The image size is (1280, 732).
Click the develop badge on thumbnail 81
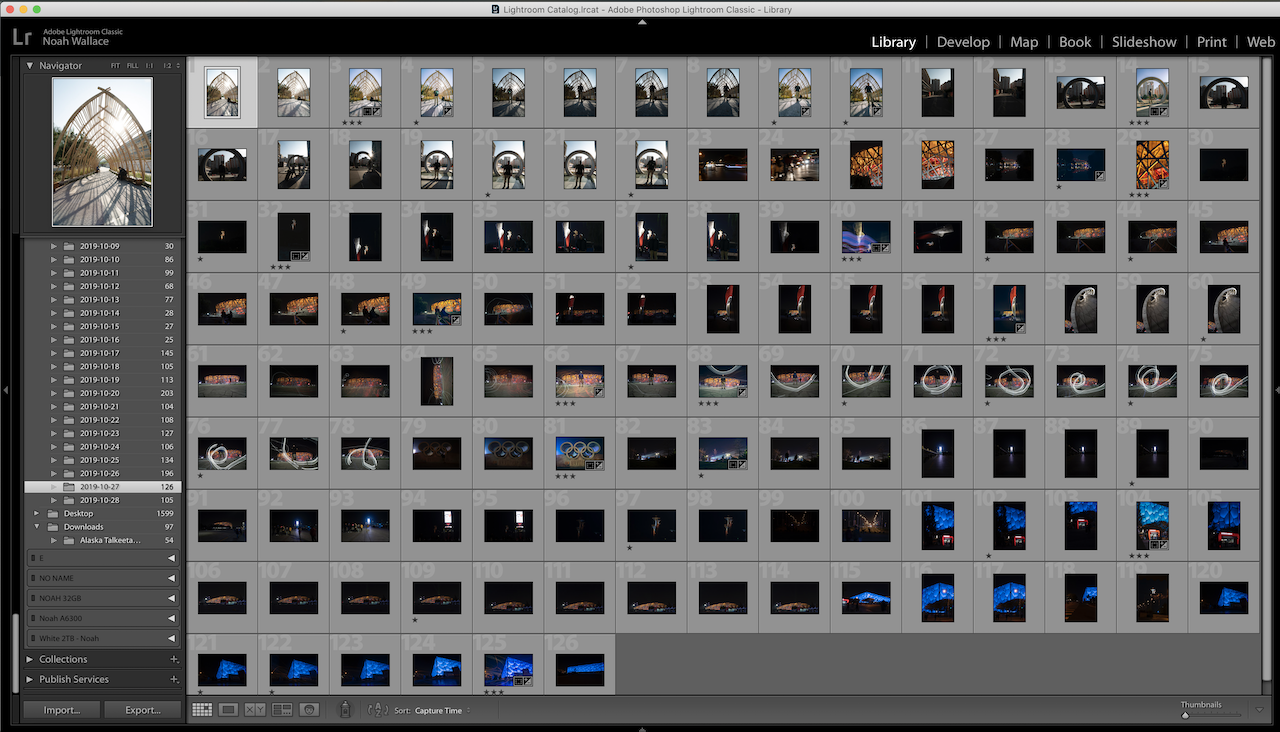(x=599, y=465)
